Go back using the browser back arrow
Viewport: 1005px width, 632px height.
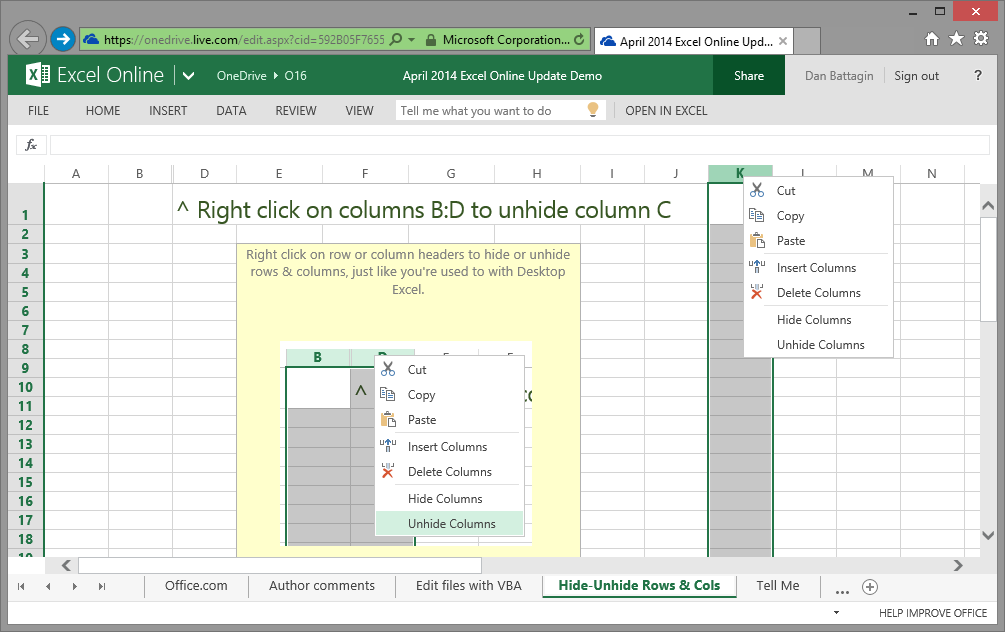29,39
